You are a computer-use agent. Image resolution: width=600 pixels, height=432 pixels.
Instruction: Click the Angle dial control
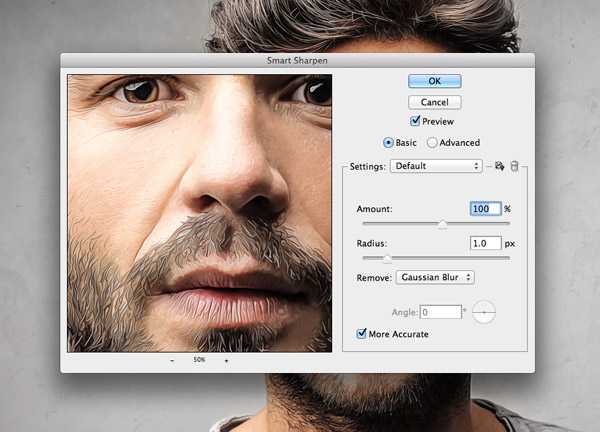(484, 312)
